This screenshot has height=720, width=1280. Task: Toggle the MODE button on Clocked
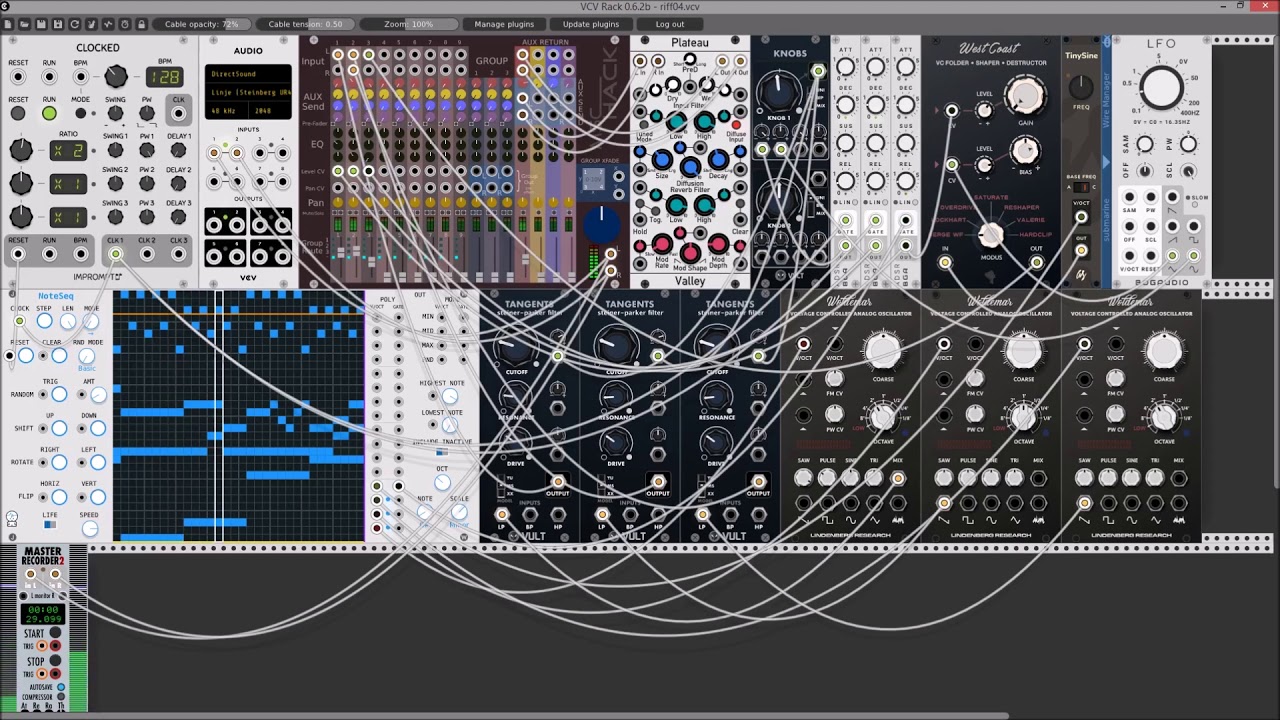pos(80,113)
